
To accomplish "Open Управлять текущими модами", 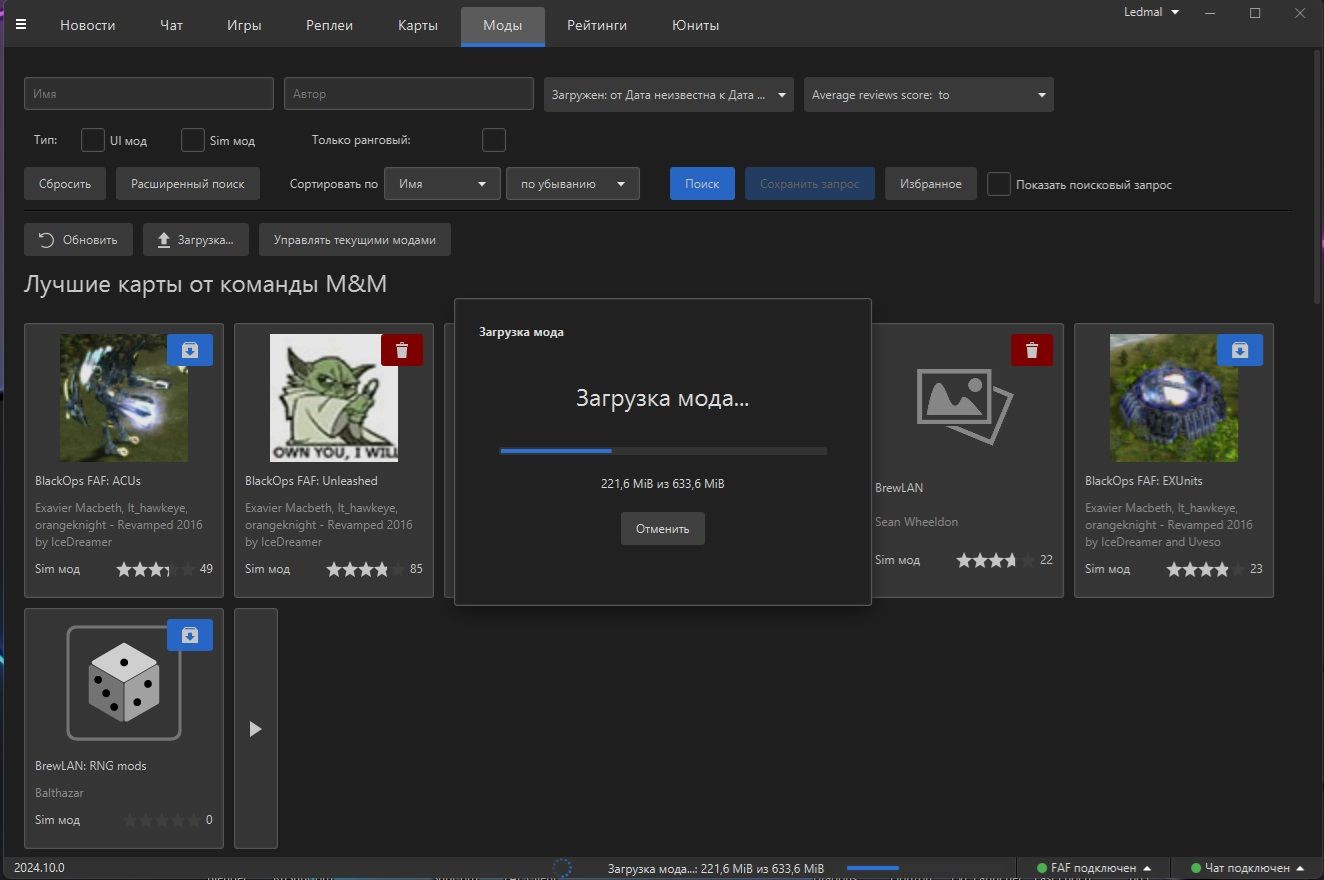I will coord(355,240).
